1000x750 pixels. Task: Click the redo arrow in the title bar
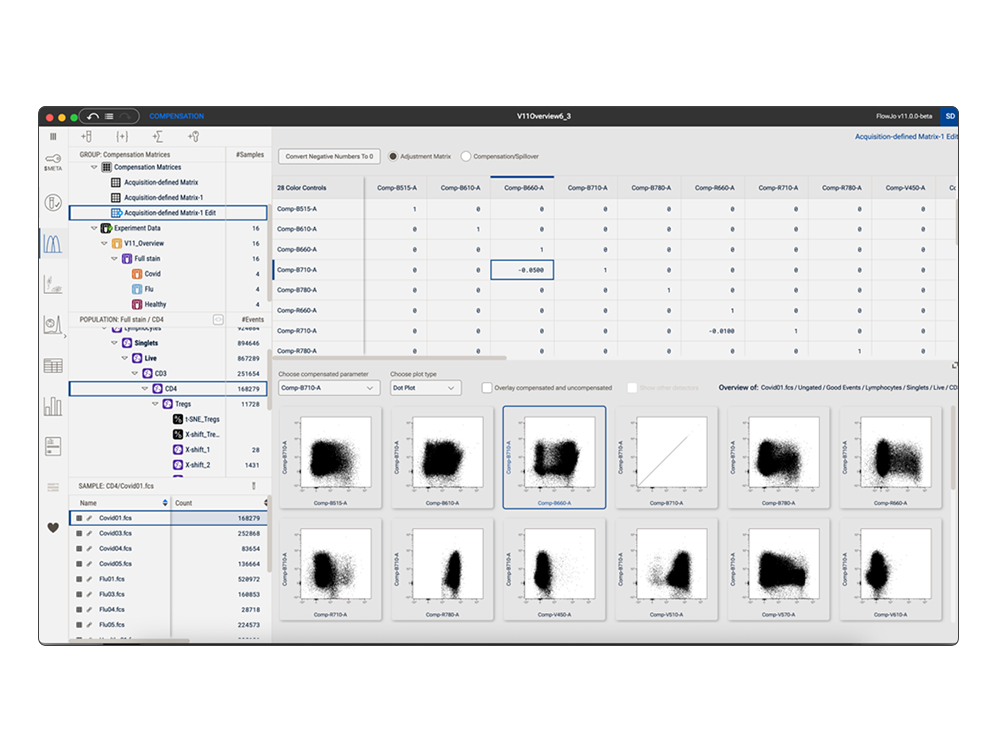[x=126, y=116]
